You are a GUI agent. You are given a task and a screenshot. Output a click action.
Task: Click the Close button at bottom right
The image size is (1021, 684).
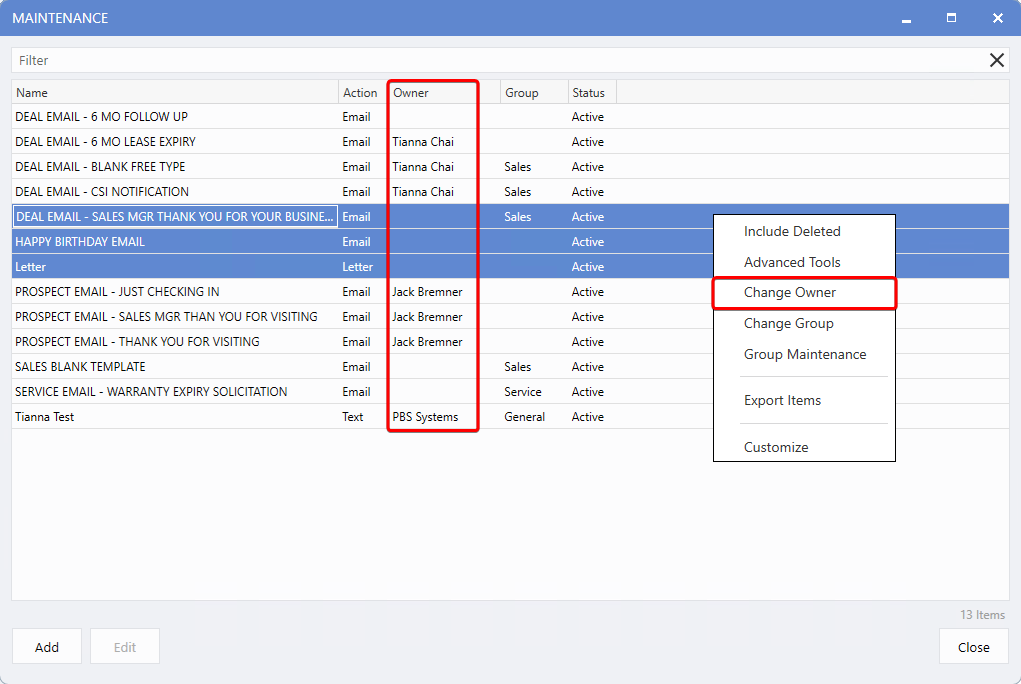[x=973, y=647]
